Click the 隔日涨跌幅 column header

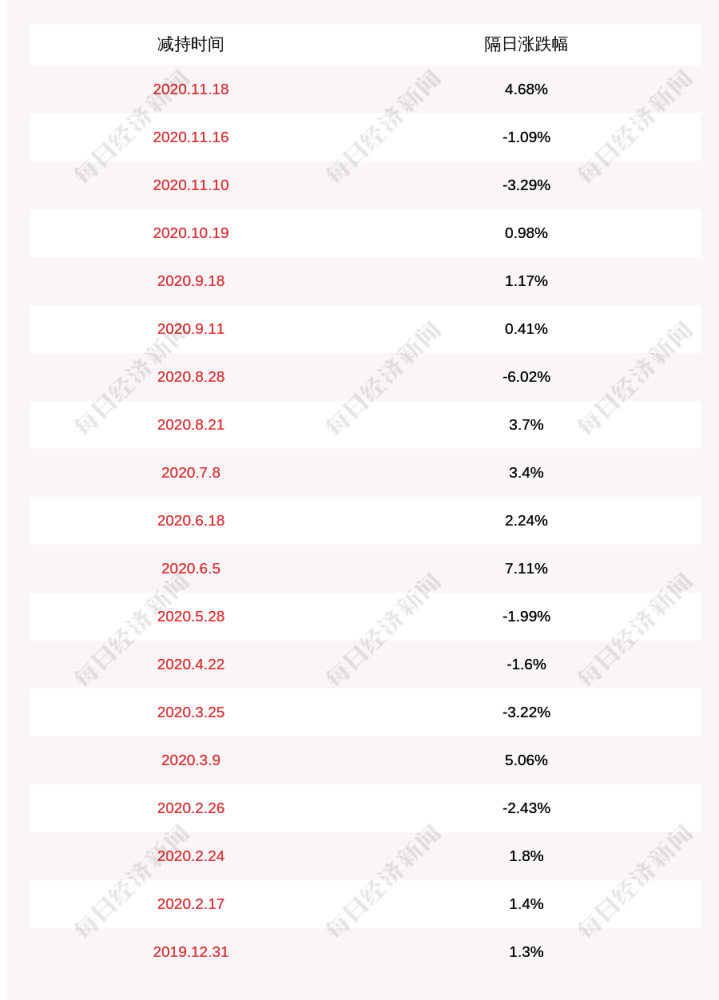click(526, 44)
